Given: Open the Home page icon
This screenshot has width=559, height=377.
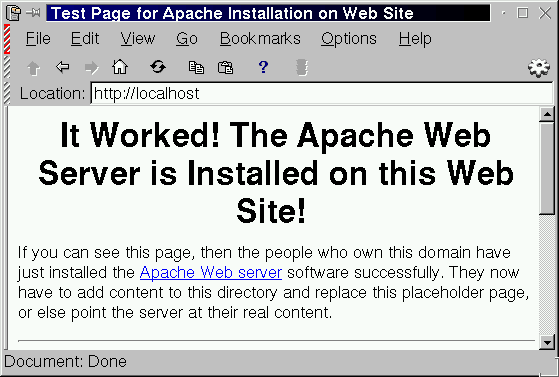Looking at the screenshot, I should pyautogui.click(x=120, y=67).
